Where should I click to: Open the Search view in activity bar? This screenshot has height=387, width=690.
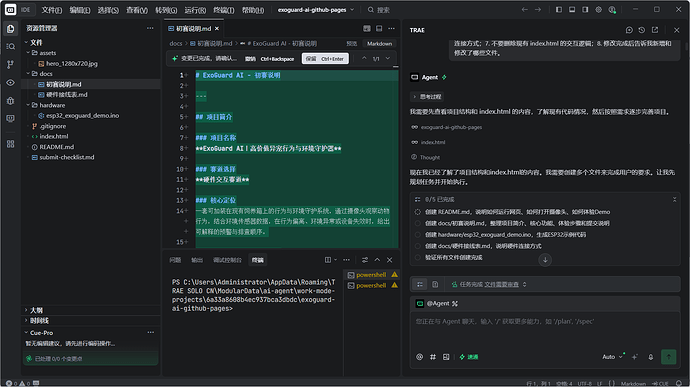(11, 46)
